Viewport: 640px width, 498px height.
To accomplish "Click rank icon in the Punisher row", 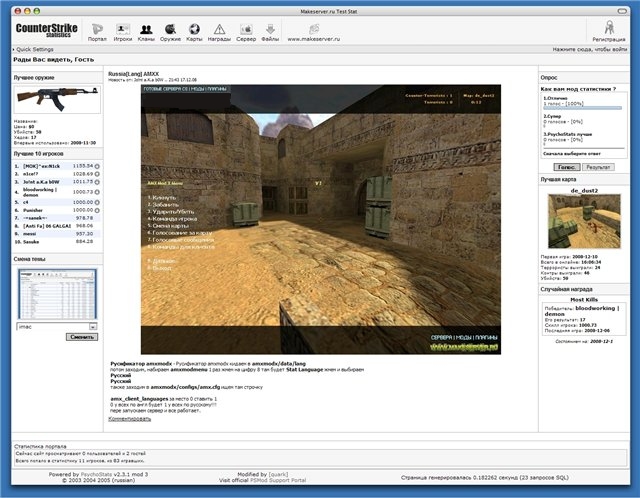I will tap(97, 210).
